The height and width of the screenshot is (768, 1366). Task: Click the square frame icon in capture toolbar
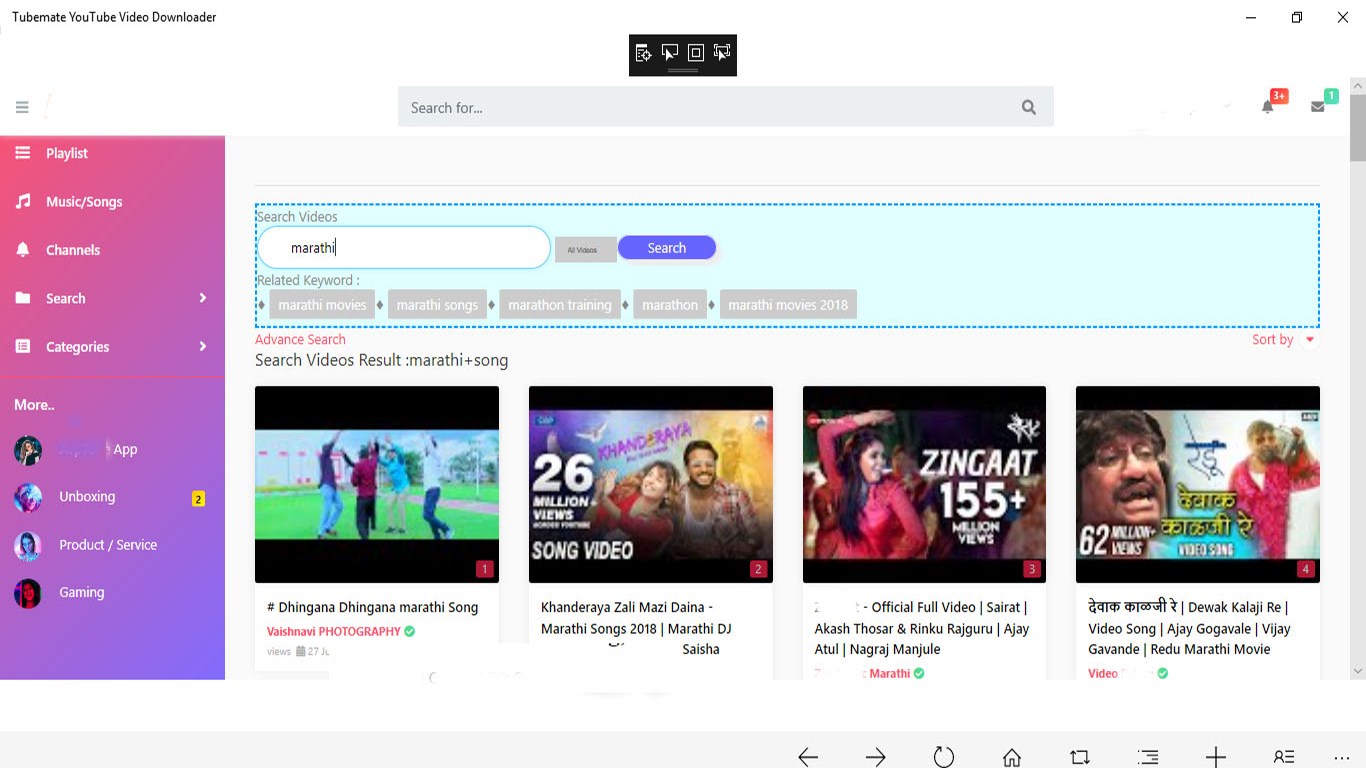pyautogui.click(x=696, y=53)
